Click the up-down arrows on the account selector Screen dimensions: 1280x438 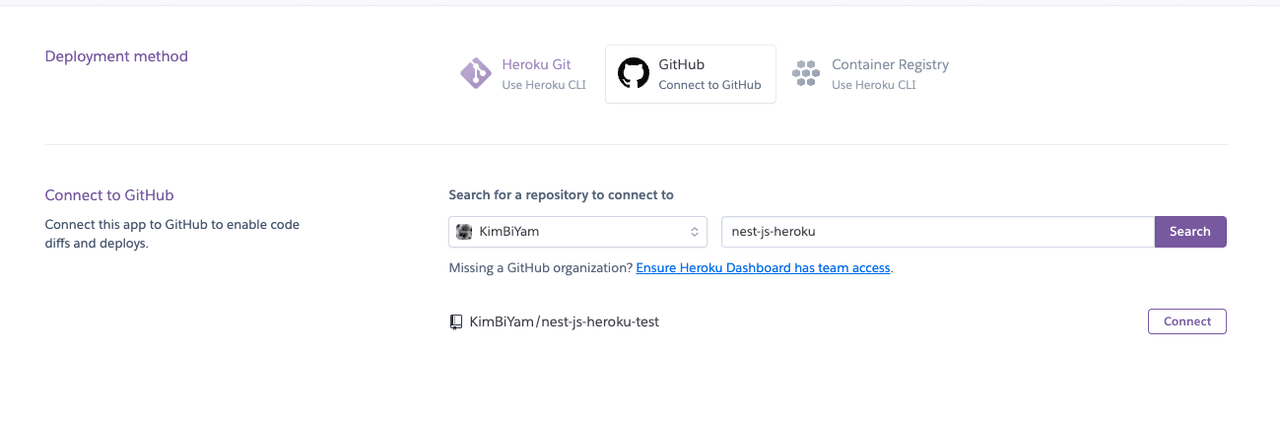coord(694,232)
